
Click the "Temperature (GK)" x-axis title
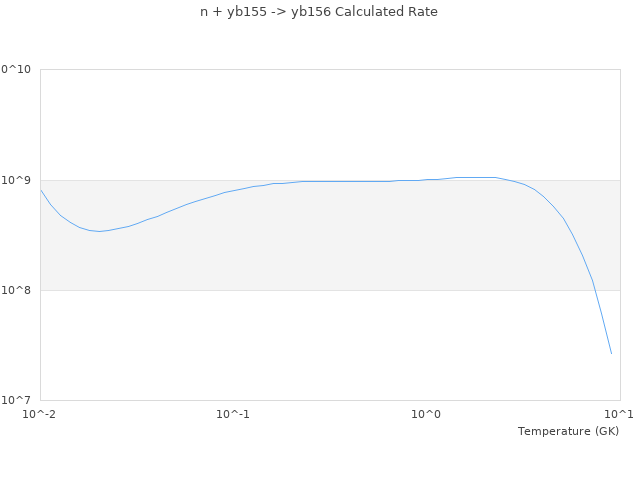pos(568,431)
